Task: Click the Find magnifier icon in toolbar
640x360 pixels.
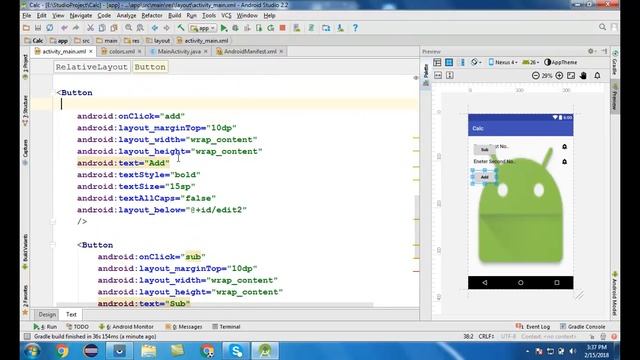Action: (129, 28)
